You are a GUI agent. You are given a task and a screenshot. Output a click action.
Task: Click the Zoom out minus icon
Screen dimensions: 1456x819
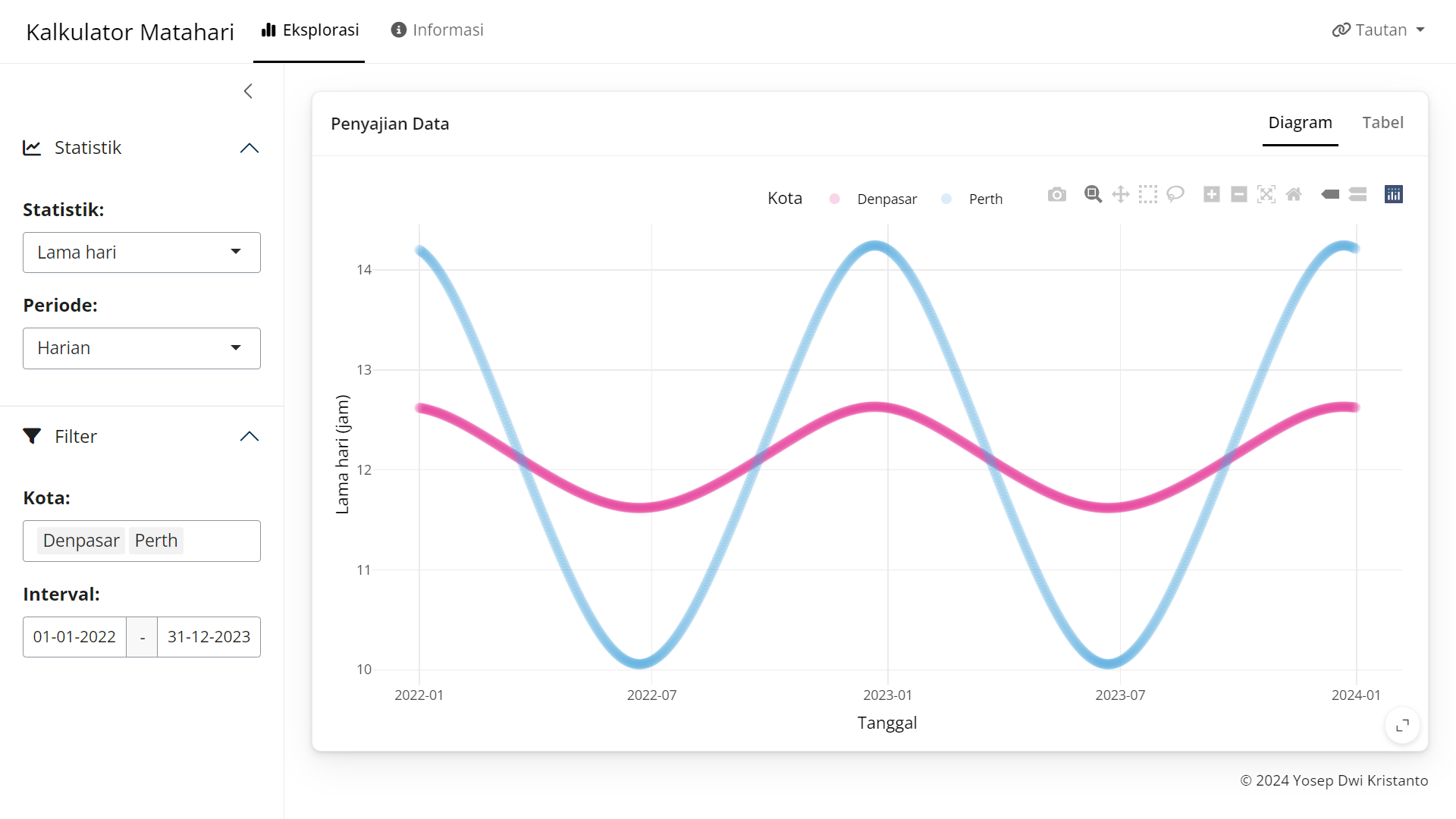coord(1239,195)
